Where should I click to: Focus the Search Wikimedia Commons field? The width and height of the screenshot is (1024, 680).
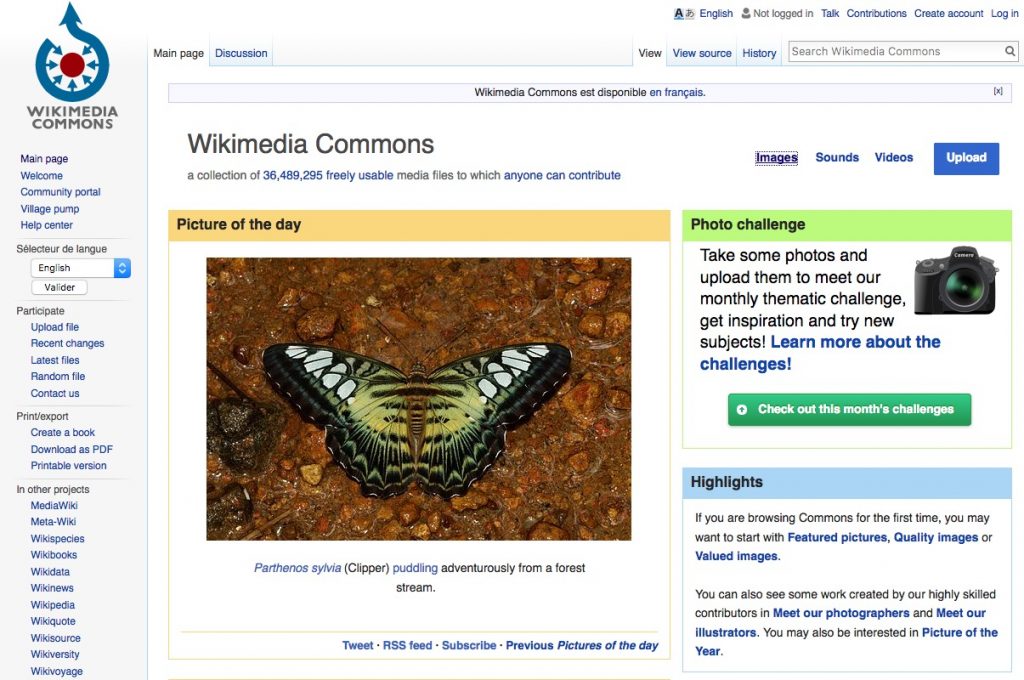(895, 52)
